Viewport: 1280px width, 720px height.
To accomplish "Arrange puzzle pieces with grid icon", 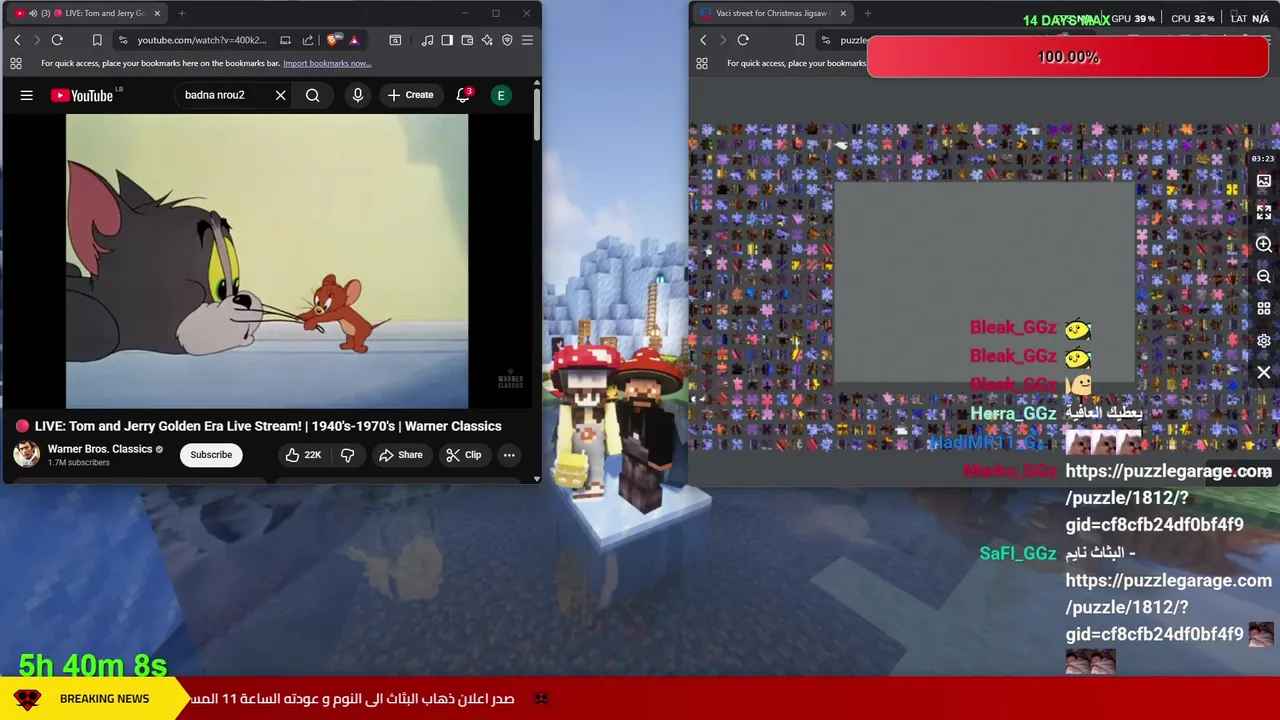I will pyautogui.click(x=1264, y=309).
